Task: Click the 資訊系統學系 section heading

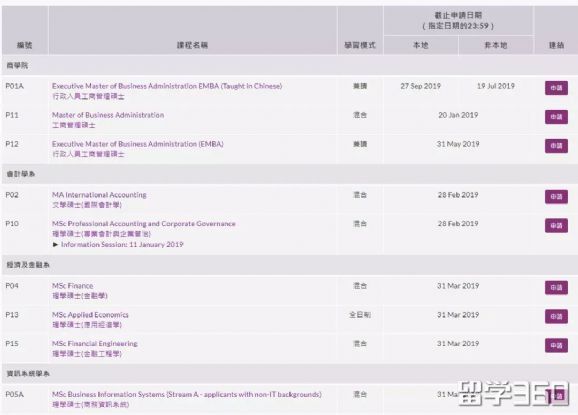Action: point(28,374)
